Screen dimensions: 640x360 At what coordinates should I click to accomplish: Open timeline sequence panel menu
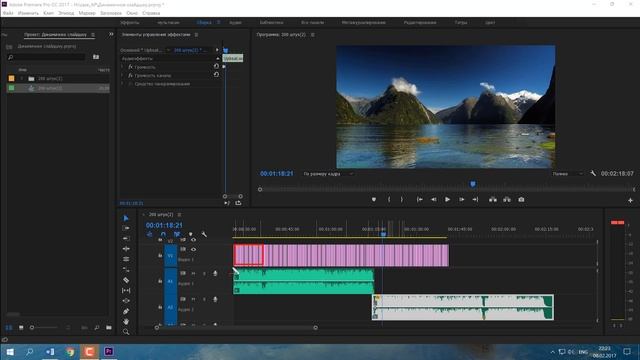click(179, 215)
